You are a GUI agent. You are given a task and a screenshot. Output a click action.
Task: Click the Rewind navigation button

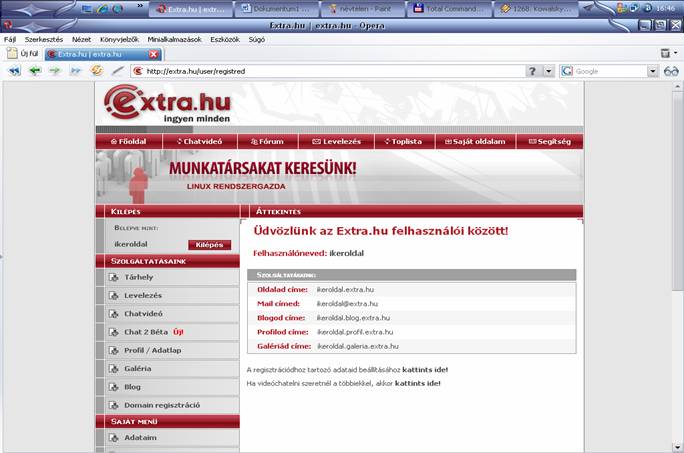tap(14, 71)
